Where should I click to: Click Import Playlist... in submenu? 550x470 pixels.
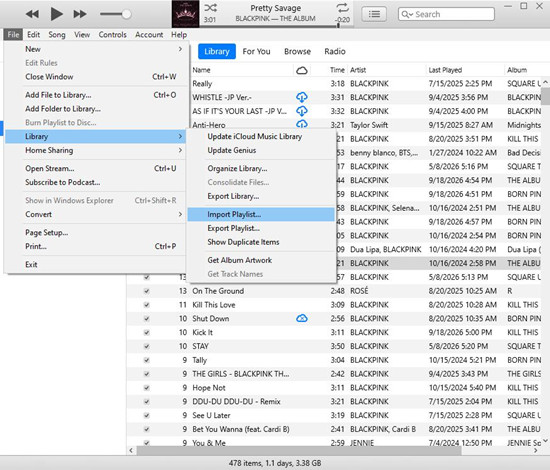261,214
